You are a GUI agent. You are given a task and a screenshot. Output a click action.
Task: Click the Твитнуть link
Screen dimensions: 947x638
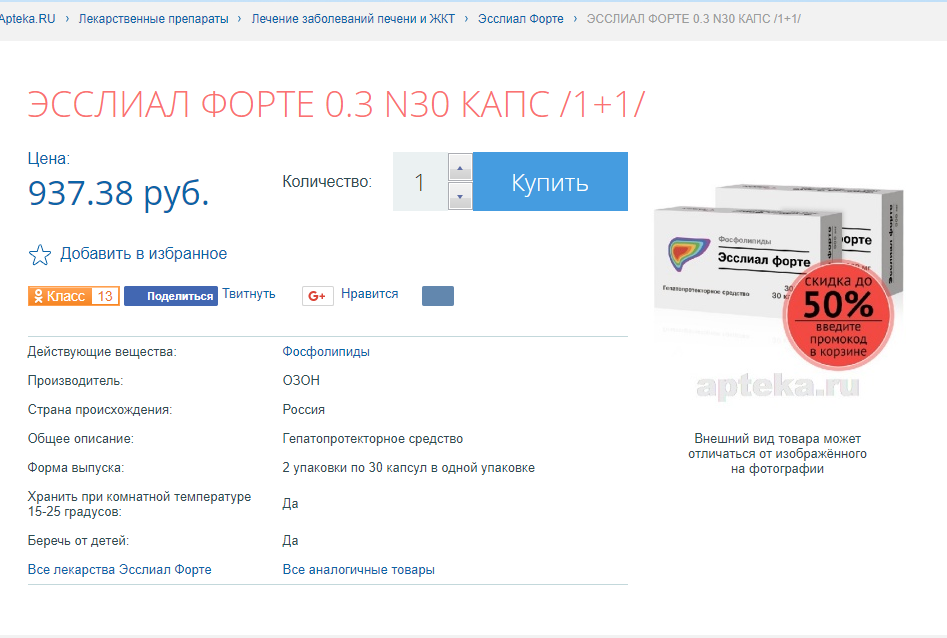(x=248, y=294)
